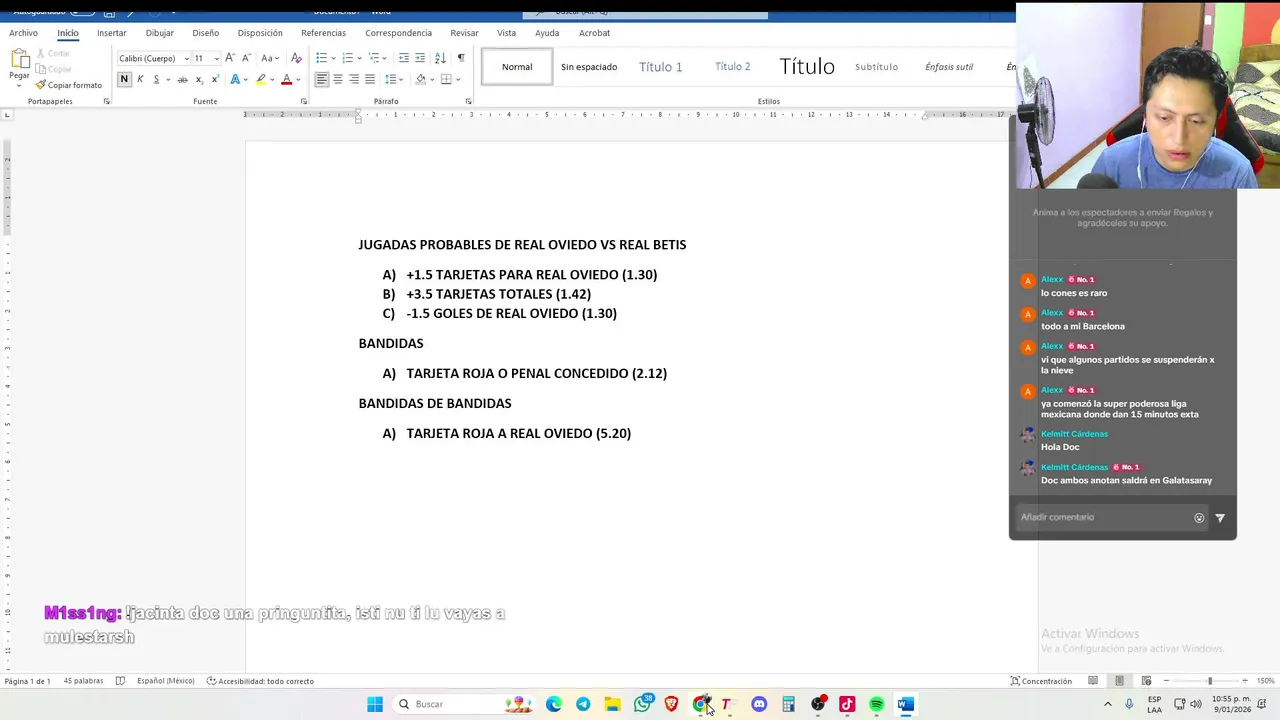Image resolution: width=1280 pixels, height=720 pixels.
Task: Clear all formatting eraser icon
Action: pyautogui.click(x=296, y=58)
